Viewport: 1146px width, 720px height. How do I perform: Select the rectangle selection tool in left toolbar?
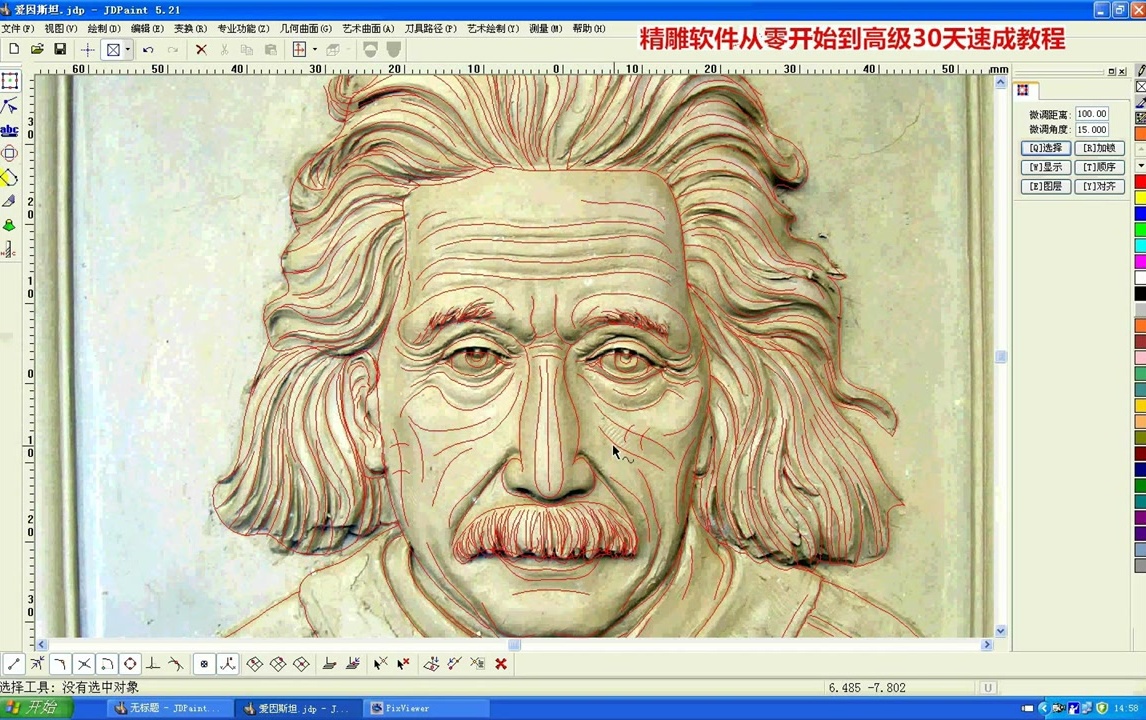point(10,81)
